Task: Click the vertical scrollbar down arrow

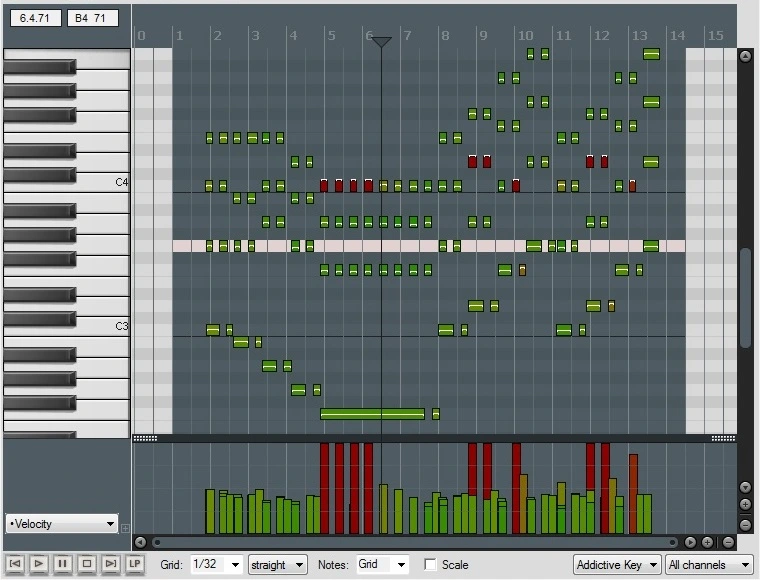Action: 746,487
